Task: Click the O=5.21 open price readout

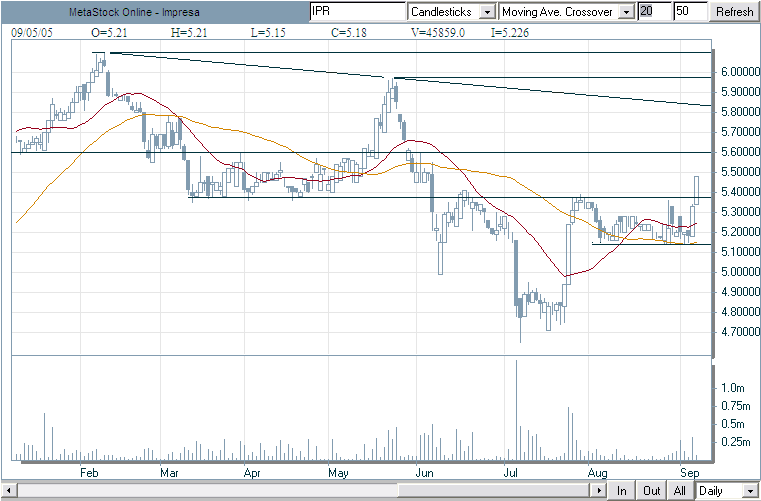Action: click(110, 33)
